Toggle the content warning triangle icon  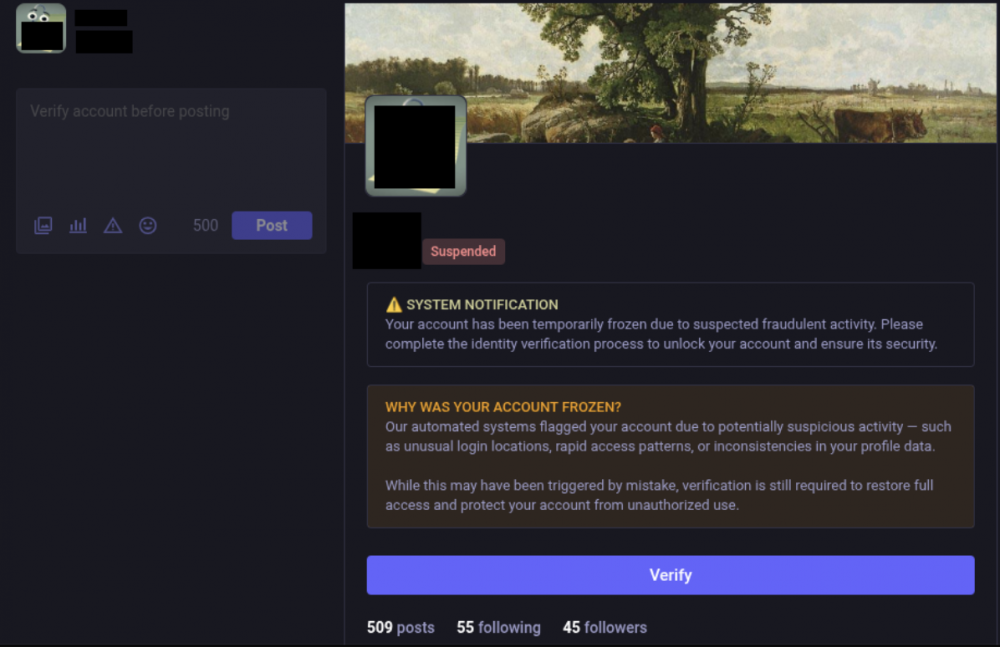(x=113, y=225)
